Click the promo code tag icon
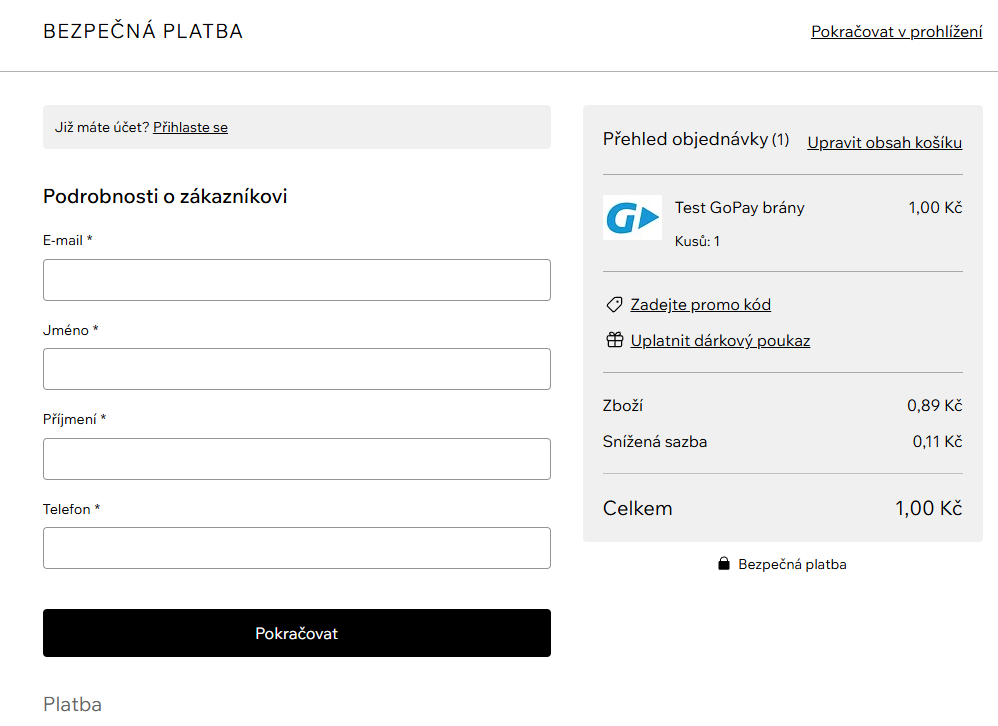The width and height of the screenshot is (998, 726). pyautogui.click(x=614, y=305)
